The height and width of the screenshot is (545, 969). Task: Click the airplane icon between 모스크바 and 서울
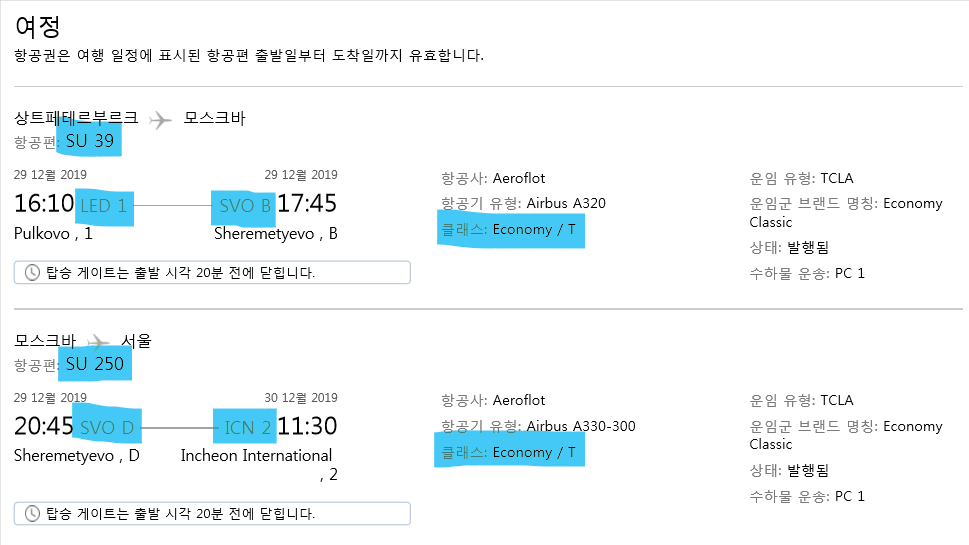pos(98,341)
